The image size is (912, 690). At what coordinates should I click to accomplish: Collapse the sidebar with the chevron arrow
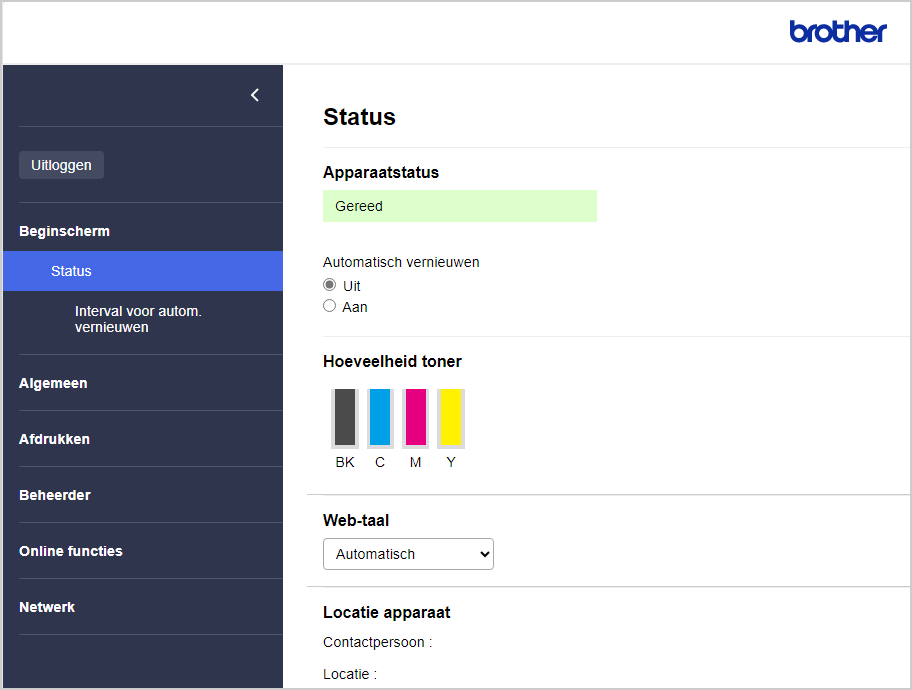255,95
